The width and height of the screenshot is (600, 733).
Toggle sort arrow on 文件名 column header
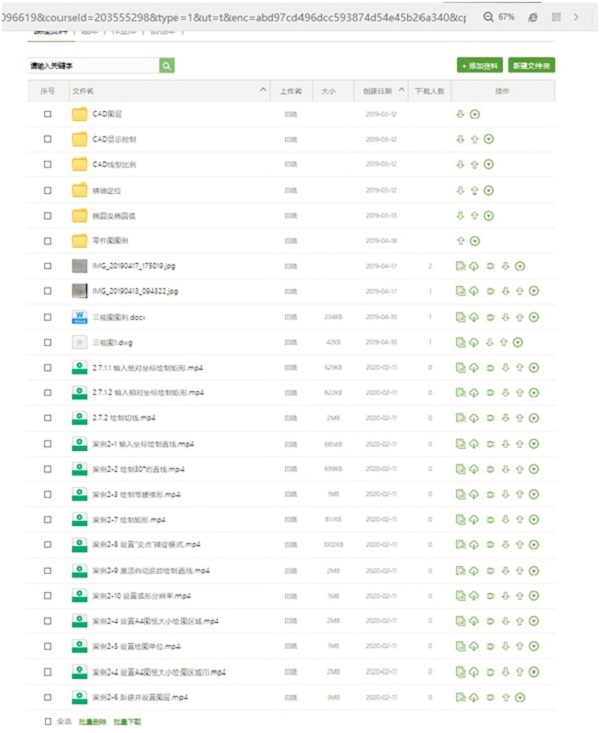coord(263,91)
